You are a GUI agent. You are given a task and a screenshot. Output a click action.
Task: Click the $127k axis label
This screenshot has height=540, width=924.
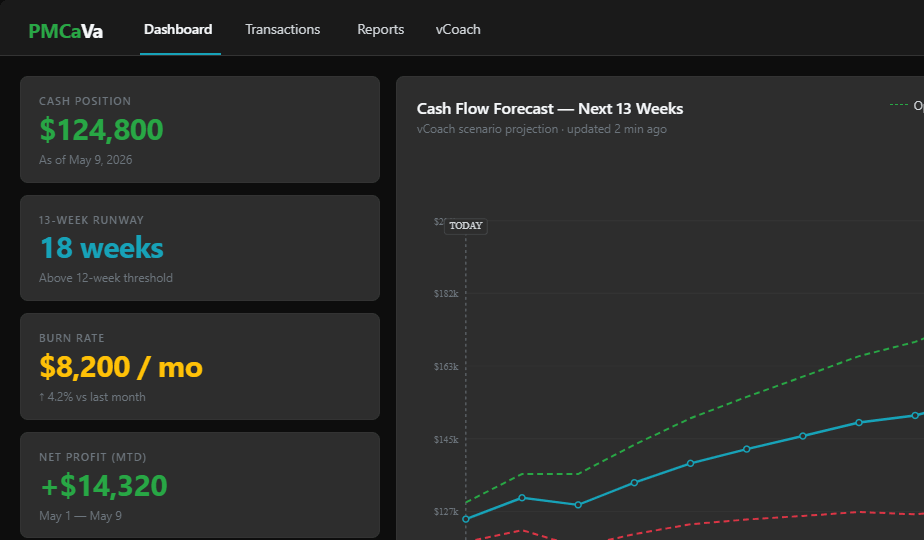click(x=446, y=512)
